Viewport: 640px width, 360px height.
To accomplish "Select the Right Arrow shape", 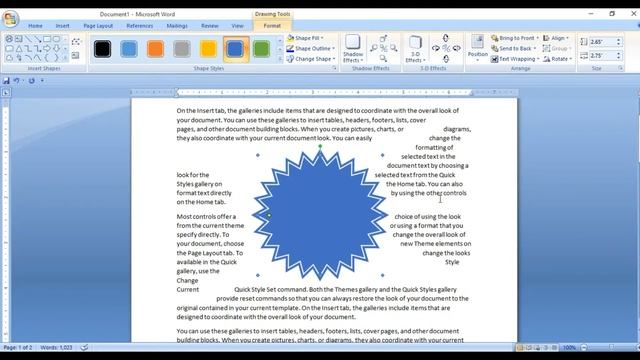I will pyautogui.click(x=47, y=49).
